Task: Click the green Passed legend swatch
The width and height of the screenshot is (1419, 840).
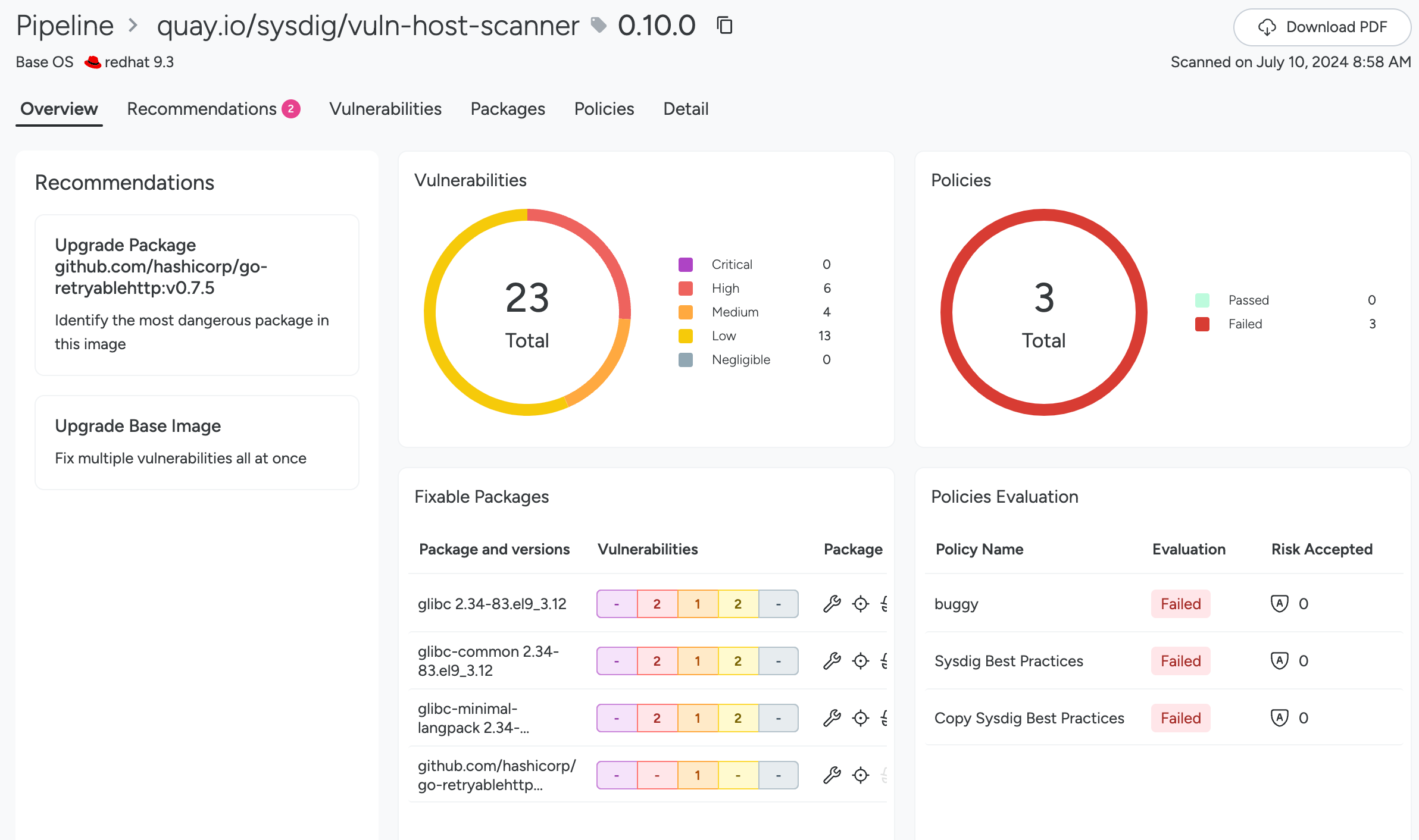Action: (x=1202, y=300)
